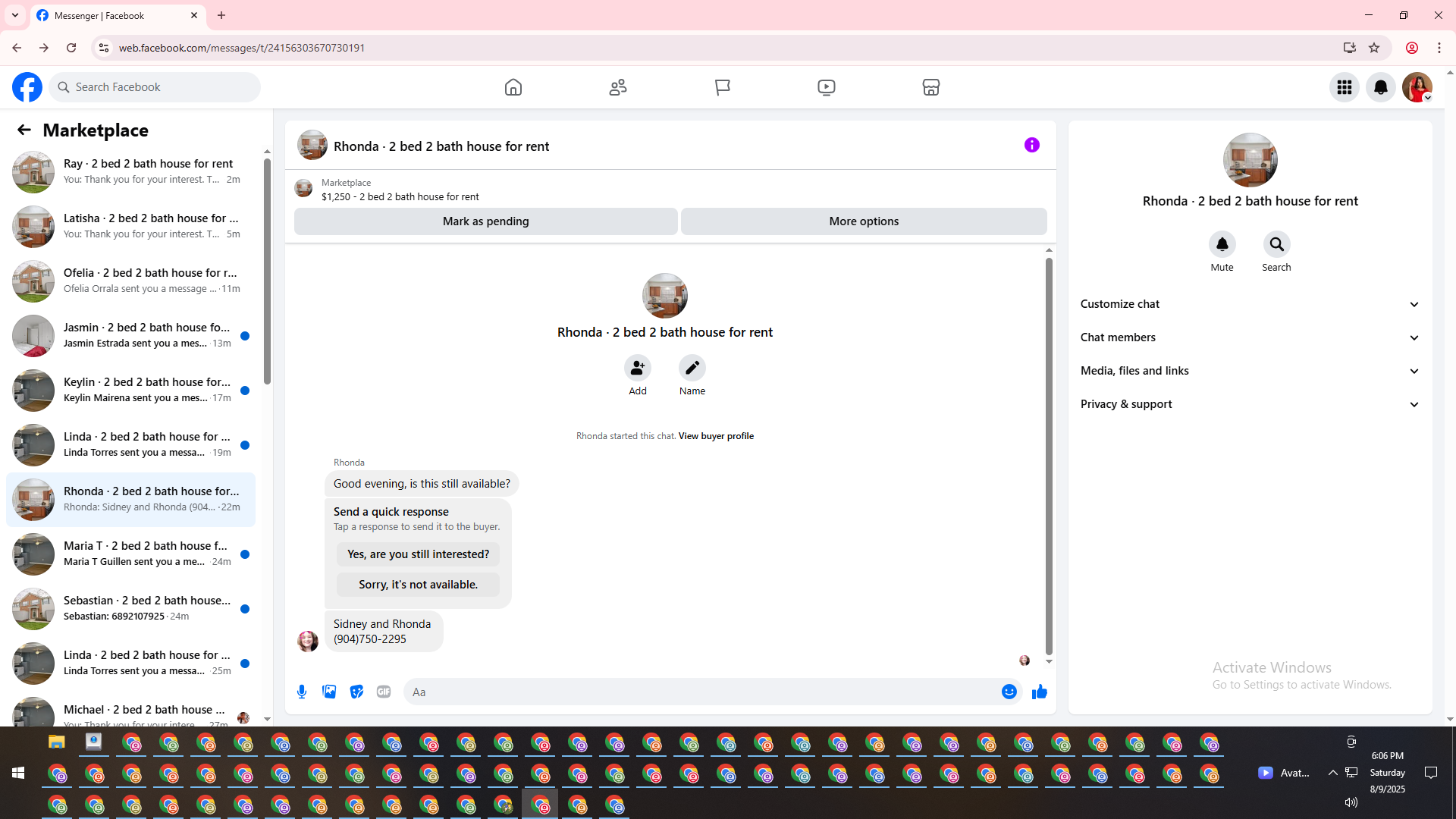Attach a photo using the image icon
Screen dimensions: 1456x819
pos(329,692)
